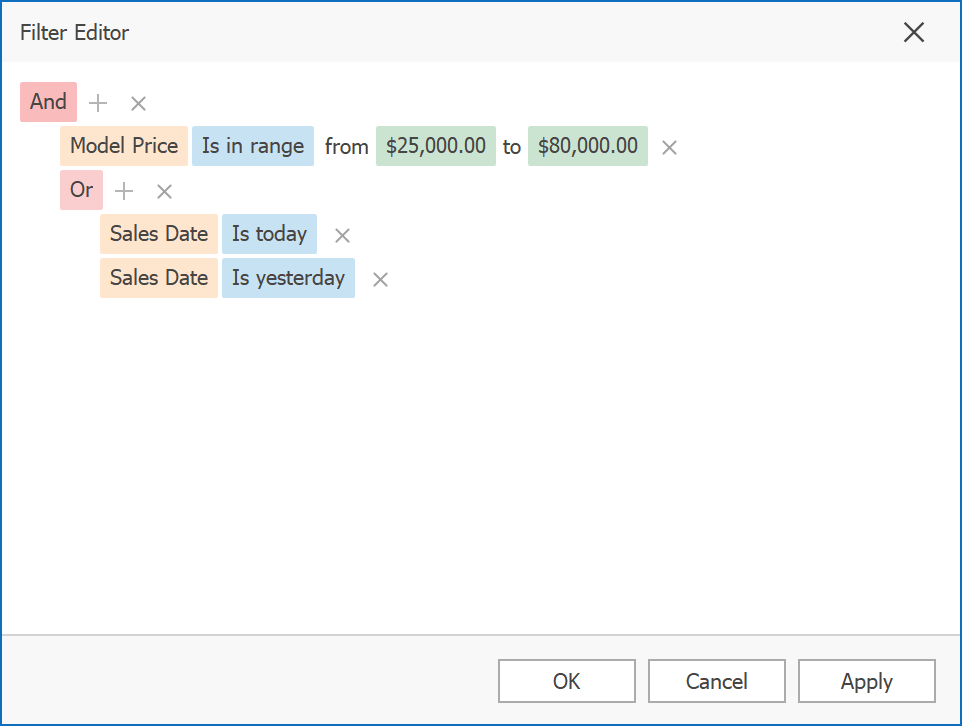
Task: Click the plus icon beside Or
Action: [124, 191]
